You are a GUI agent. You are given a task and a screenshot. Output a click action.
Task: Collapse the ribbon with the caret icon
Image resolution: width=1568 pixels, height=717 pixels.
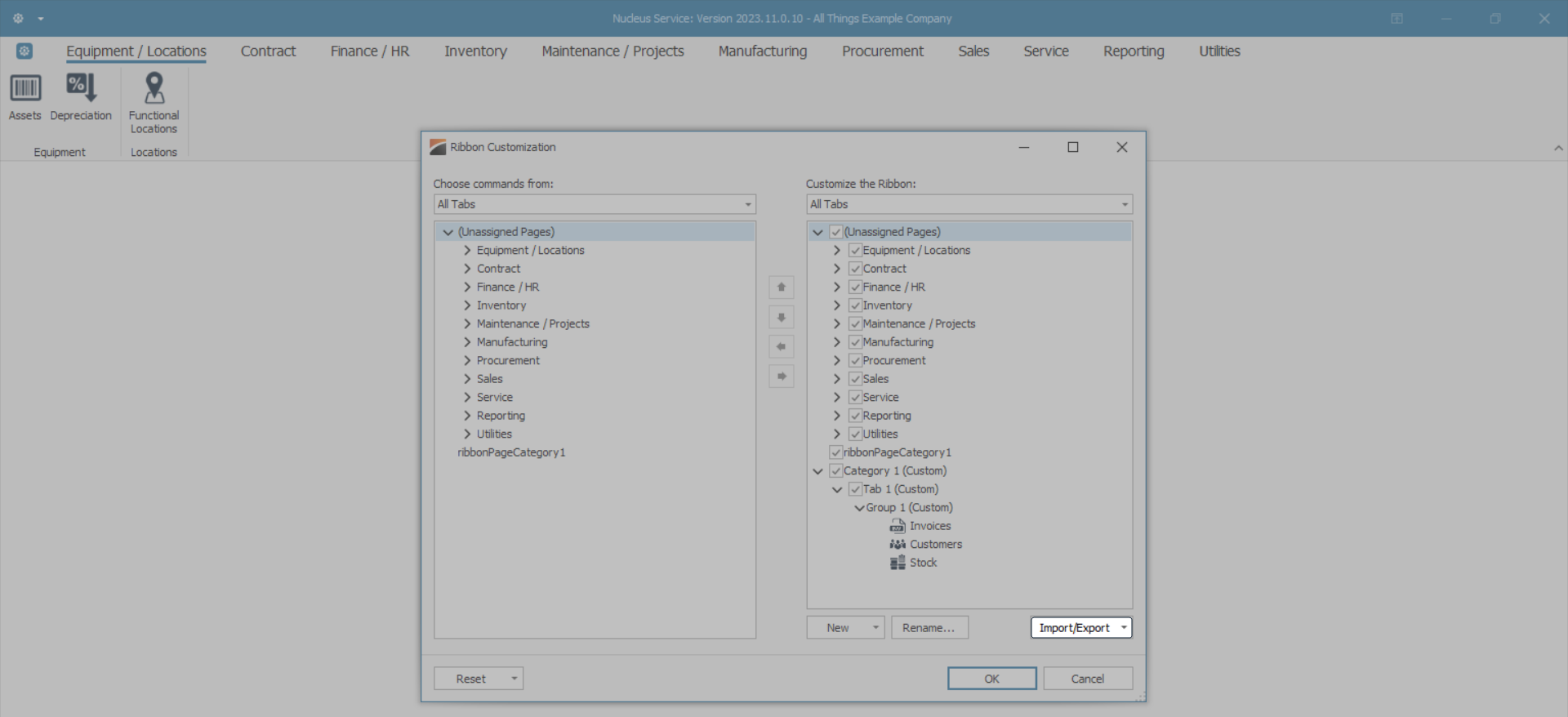tap(1558, 148)
